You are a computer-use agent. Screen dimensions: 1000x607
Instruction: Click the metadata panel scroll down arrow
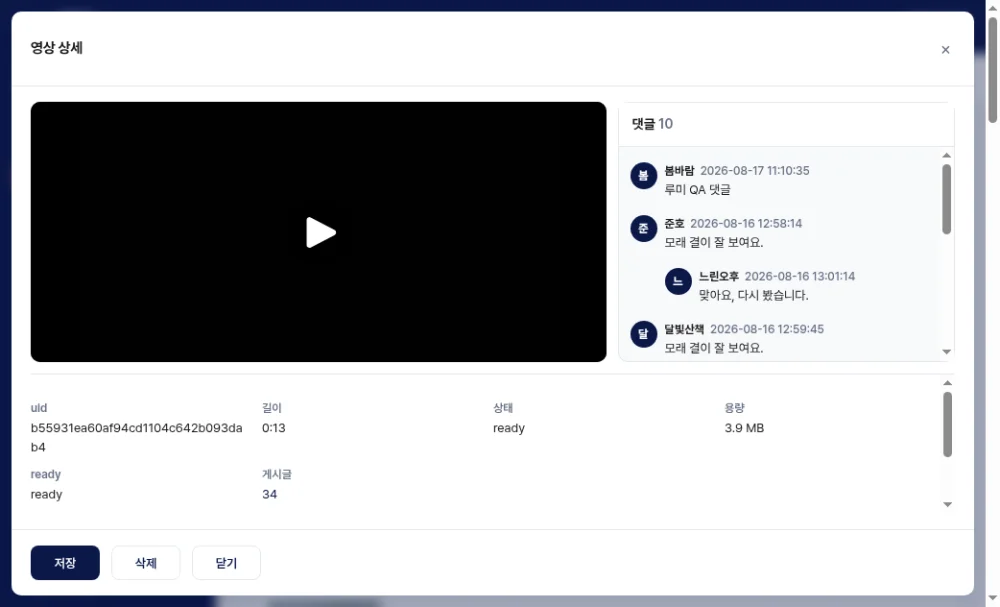click(x=948, y=504)
